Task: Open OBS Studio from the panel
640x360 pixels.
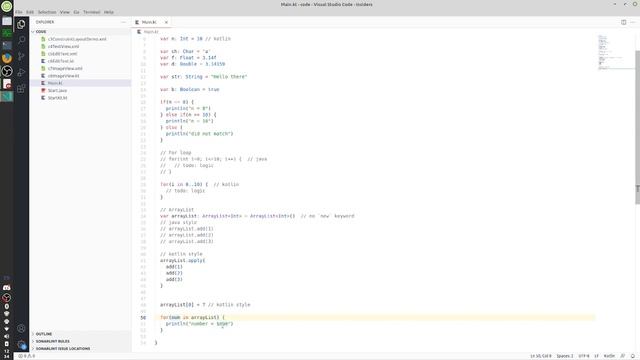Action: (7, 71)
